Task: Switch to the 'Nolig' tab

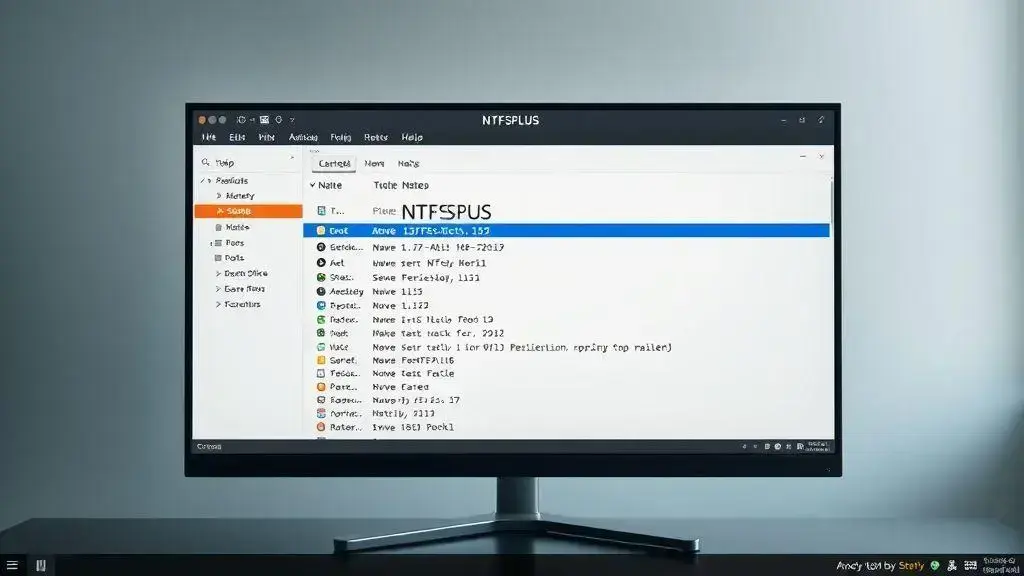Action: (409, 164)
